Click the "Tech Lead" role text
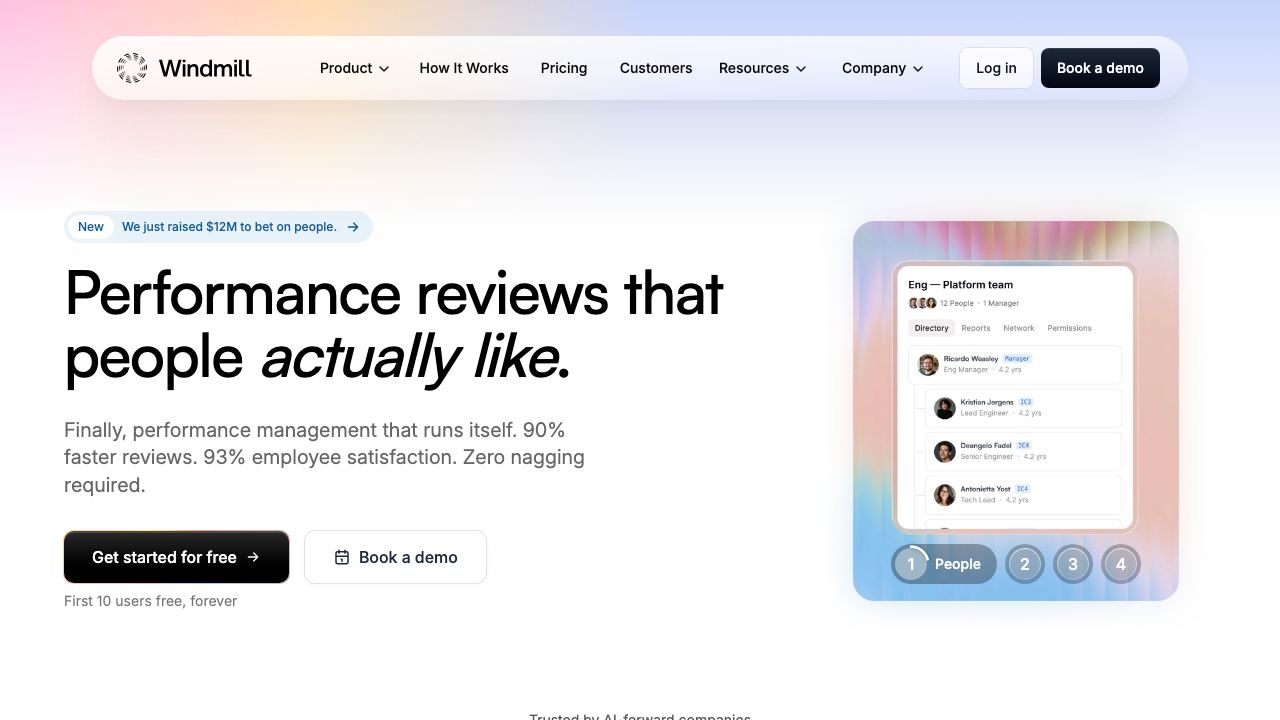This screenshot has width=1280, height=720. [x=977, y=500]
